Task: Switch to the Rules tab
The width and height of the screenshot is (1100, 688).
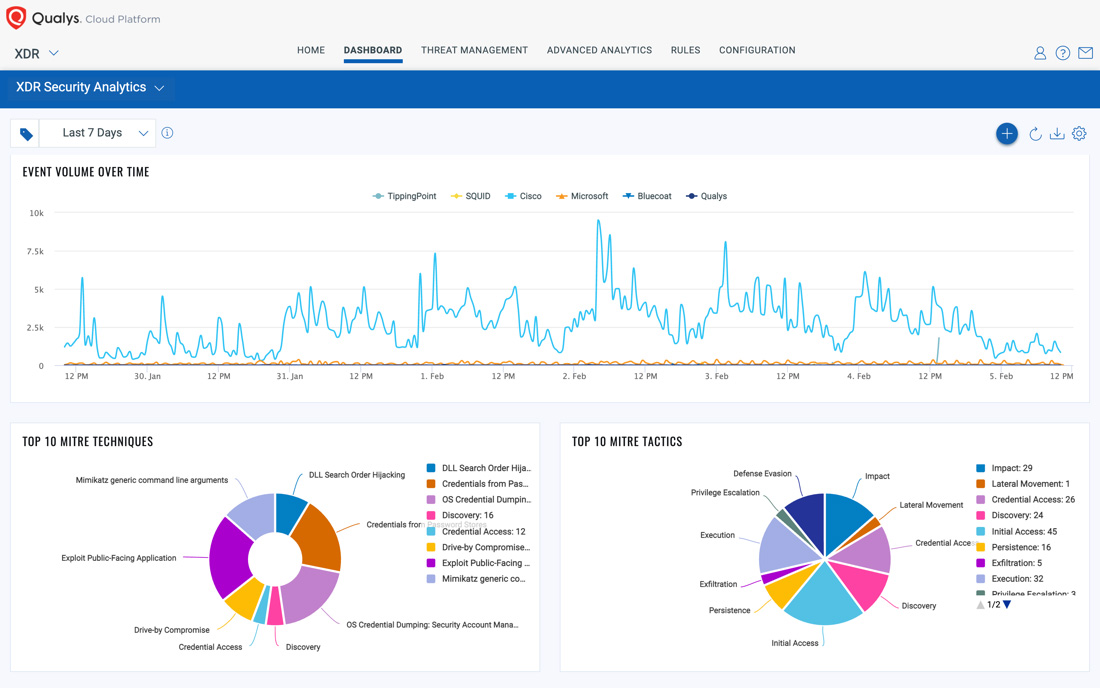Action: pos(685,50)
